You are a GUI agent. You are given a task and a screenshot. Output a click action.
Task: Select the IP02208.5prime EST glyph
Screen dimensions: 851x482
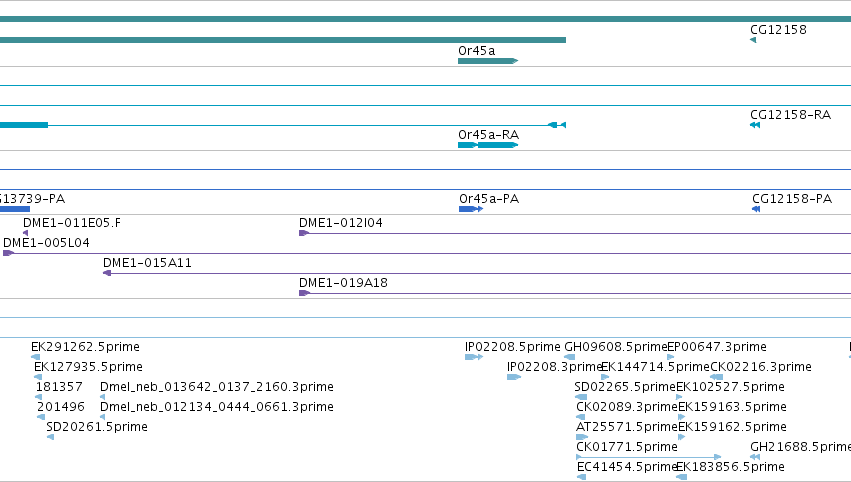[x=474, y=357]
